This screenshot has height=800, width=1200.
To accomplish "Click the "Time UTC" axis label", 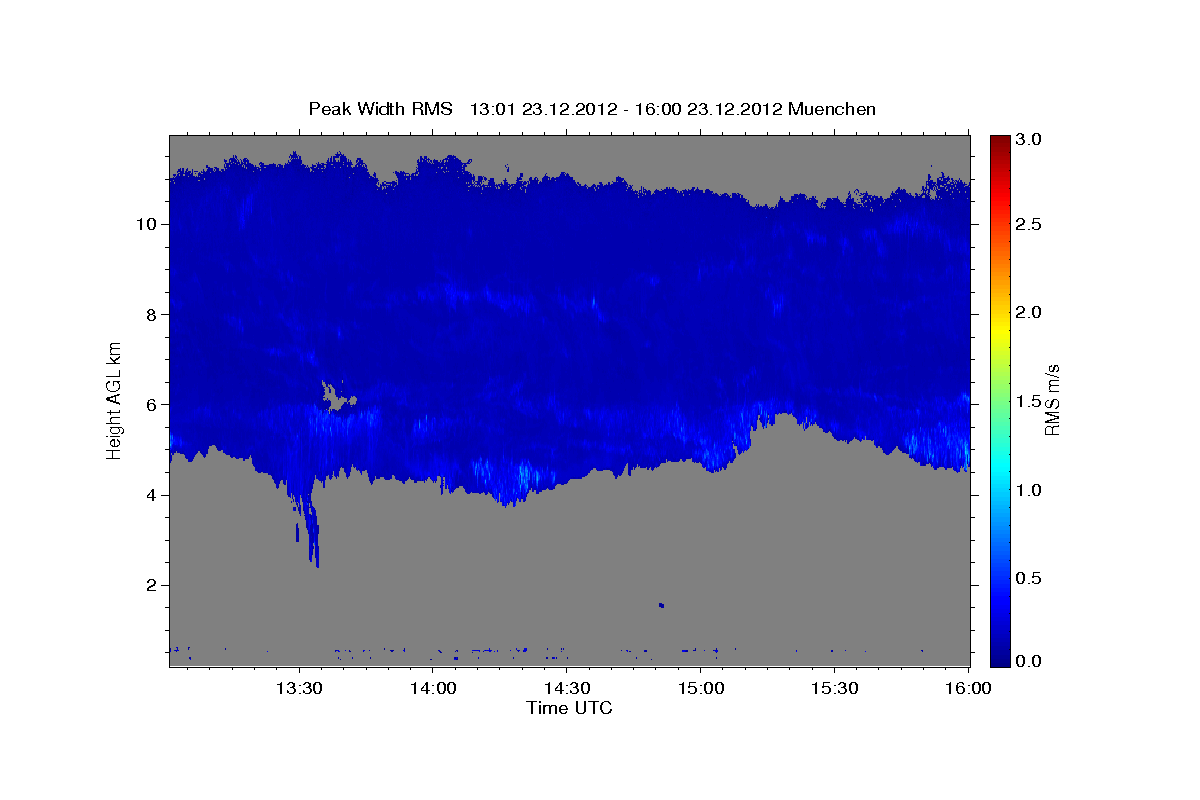I will [569, 708].
